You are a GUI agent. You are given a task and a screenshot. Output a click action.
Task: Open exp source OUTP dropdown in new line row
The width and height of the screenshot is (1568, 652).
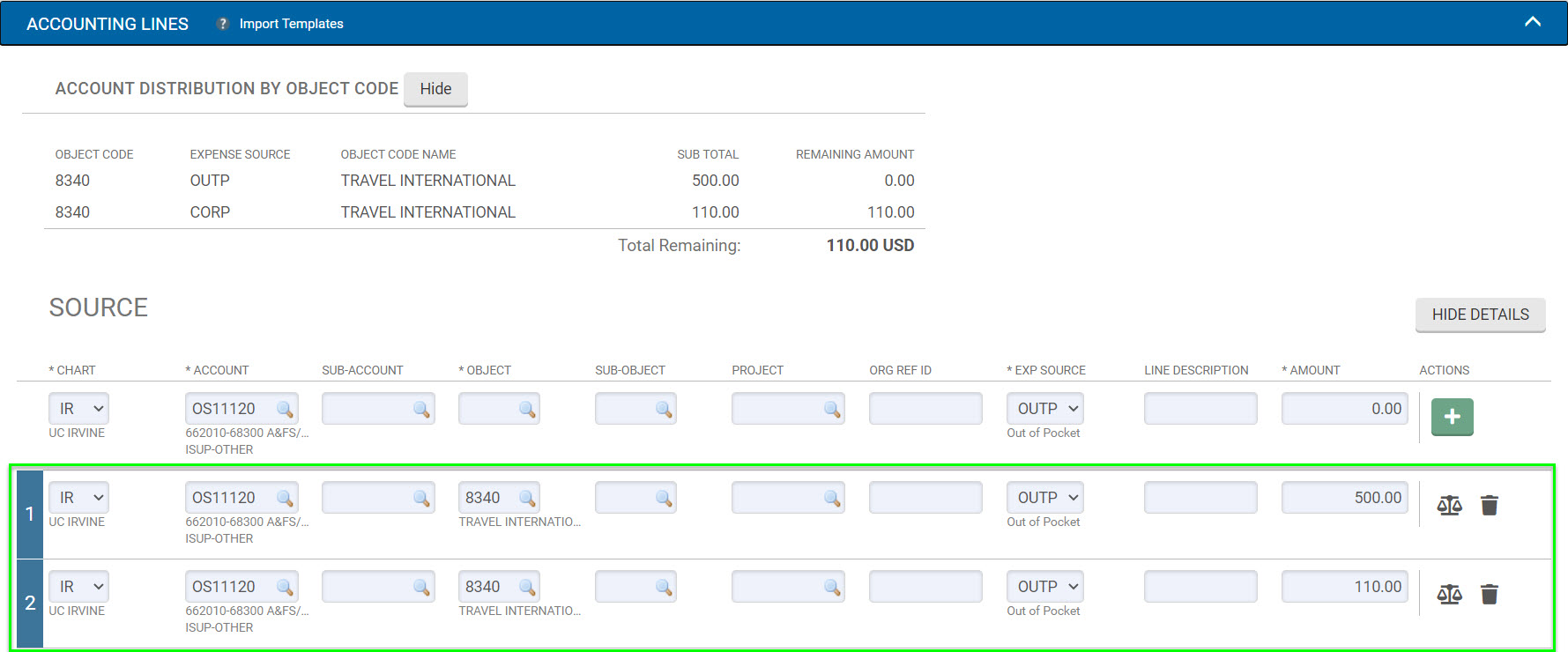coord(1045,409)
